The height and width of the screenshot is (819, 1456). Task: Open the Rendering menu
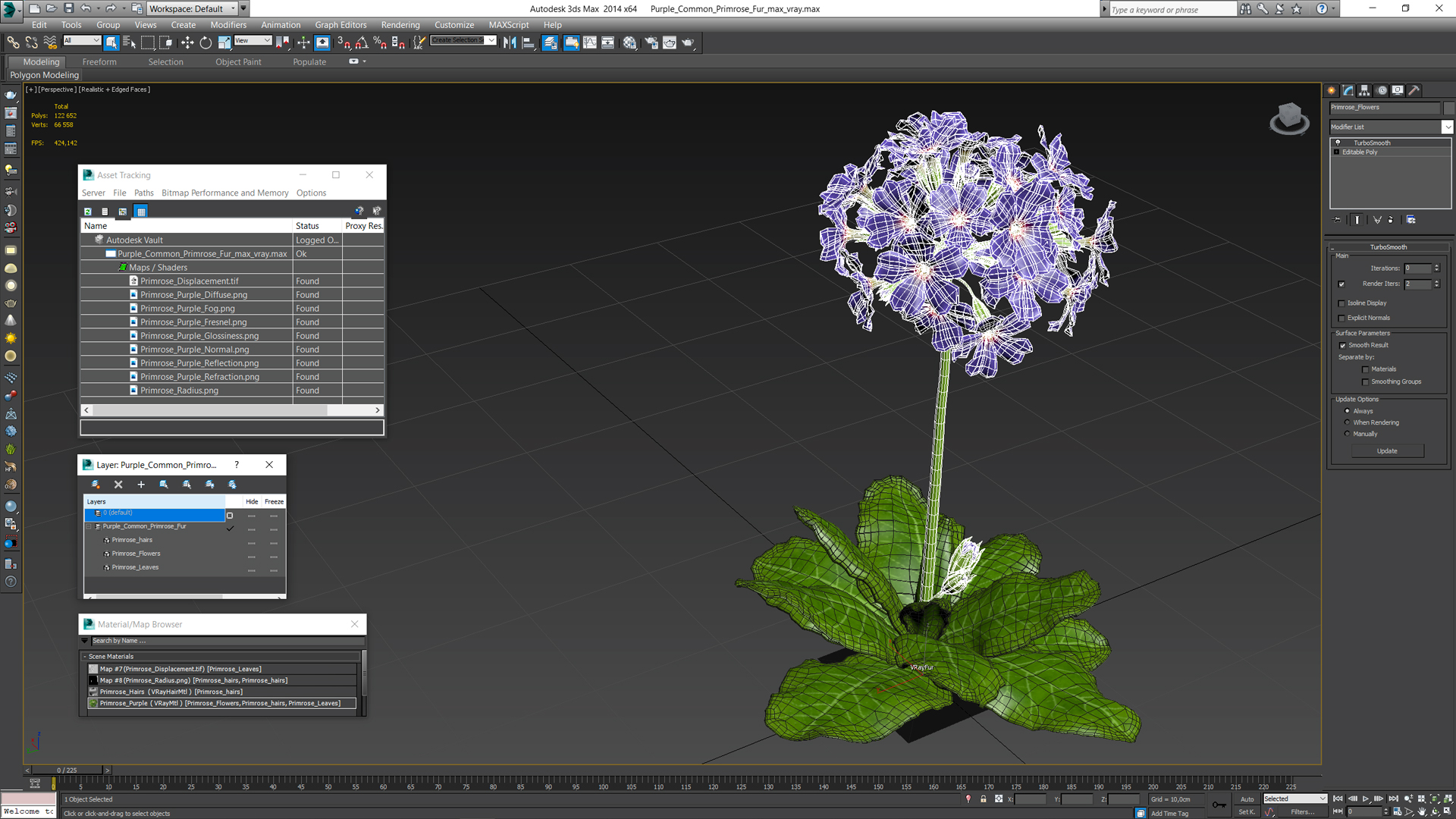400,25
